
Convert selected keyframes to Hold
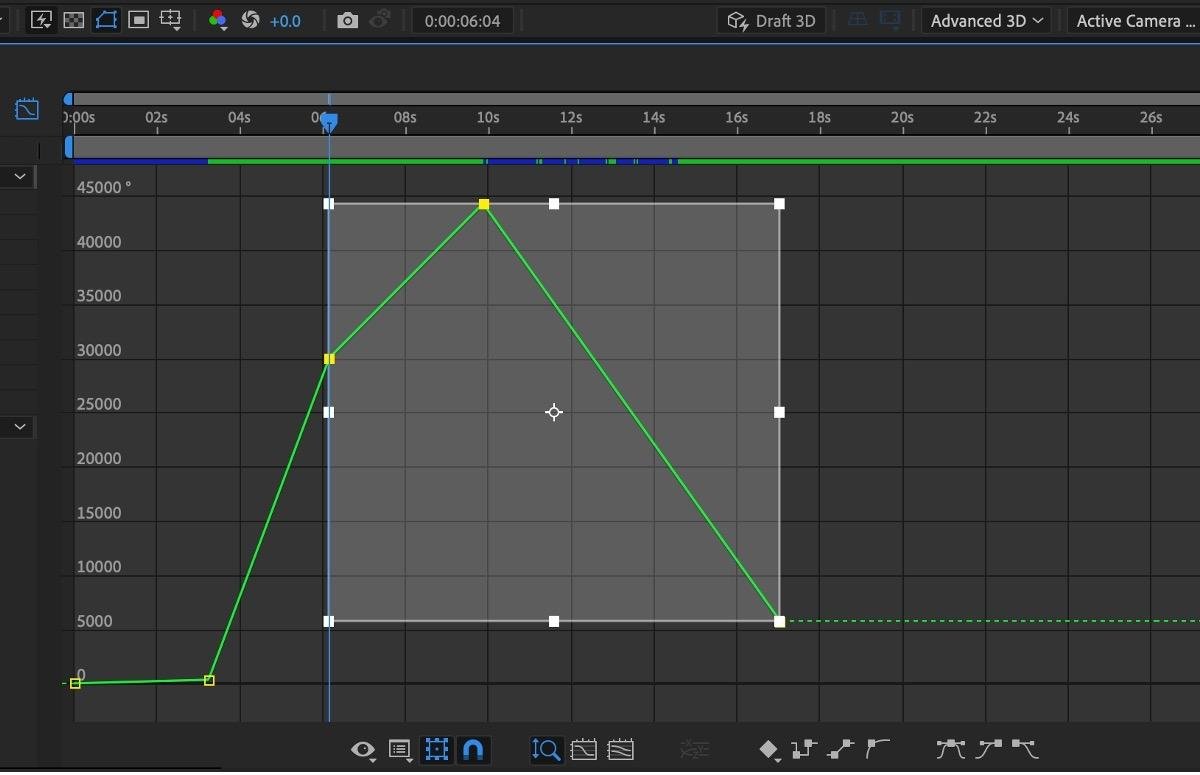(804, 748)
